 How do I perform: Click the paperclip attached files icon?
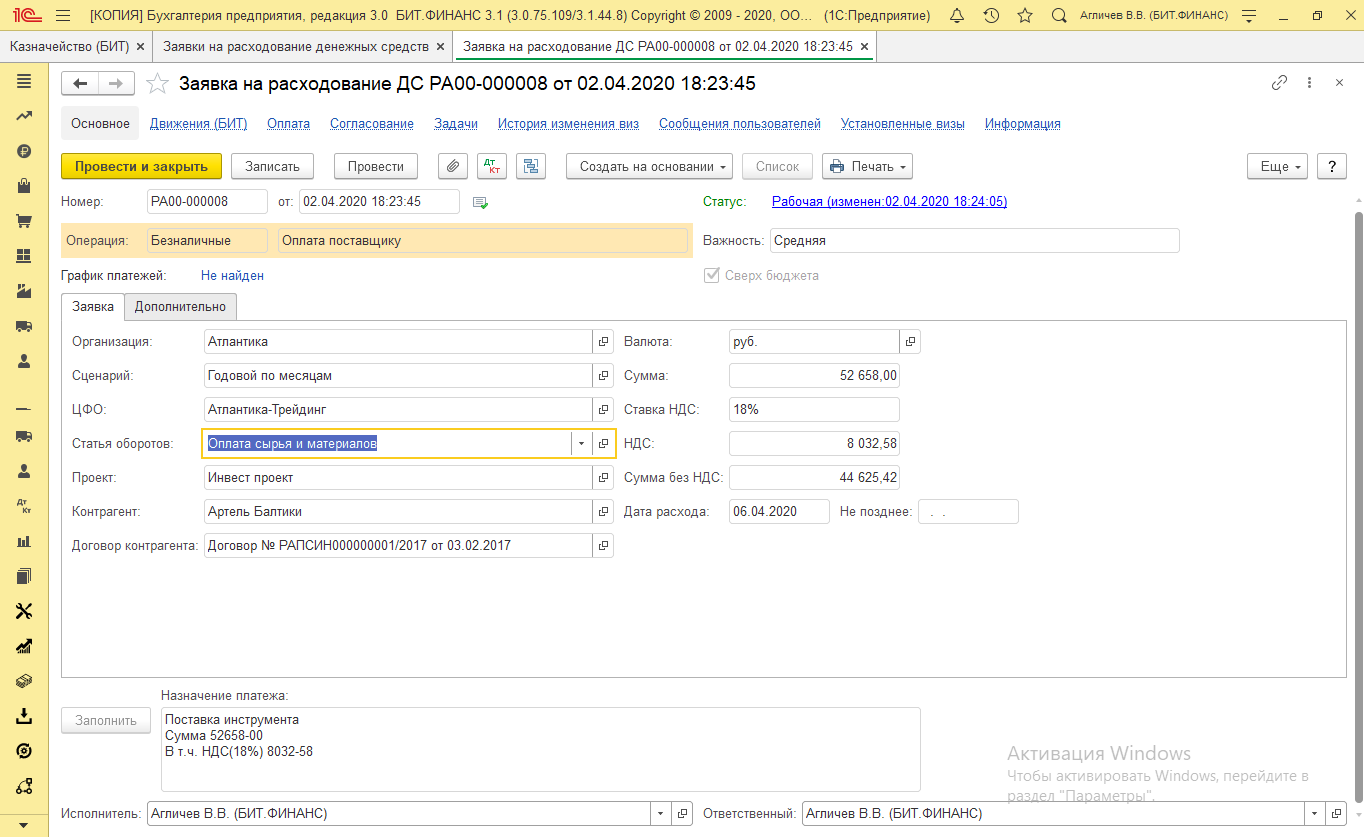click(x=453, y=167)
